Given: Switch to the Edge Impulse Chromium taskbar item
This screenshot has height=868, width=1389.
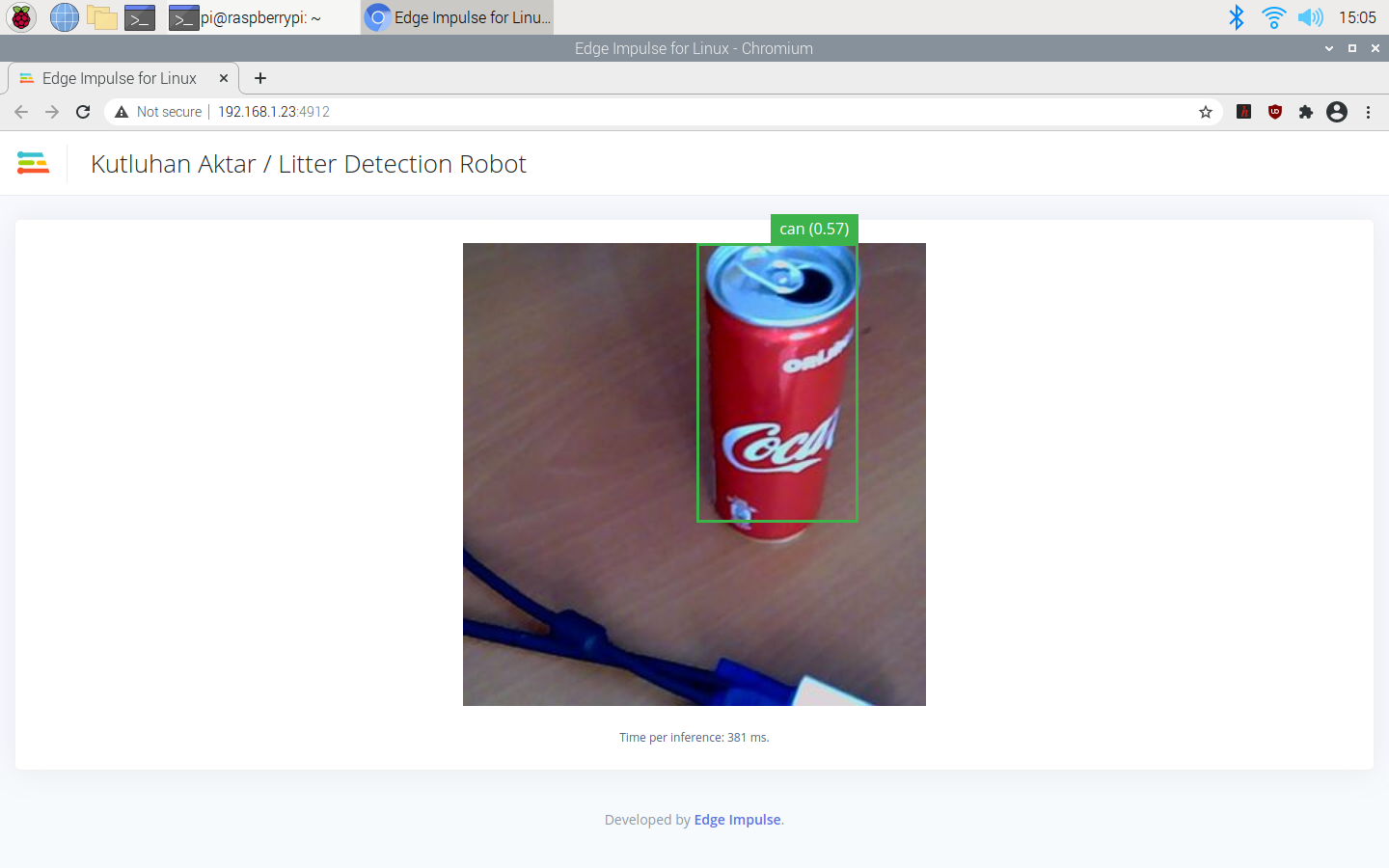Looking at the screenshot, I should click(x=457, y=17).
